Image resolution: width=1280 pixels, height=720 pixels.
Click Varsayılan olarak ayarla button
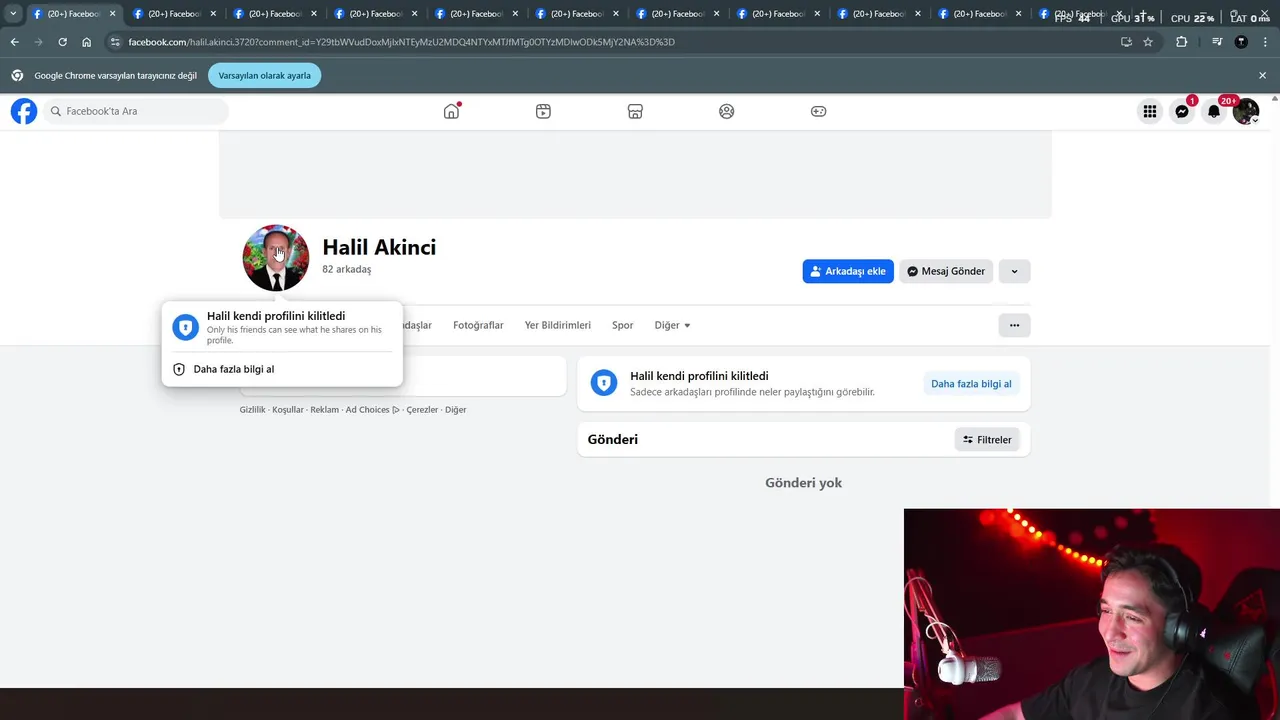[264, 75]
